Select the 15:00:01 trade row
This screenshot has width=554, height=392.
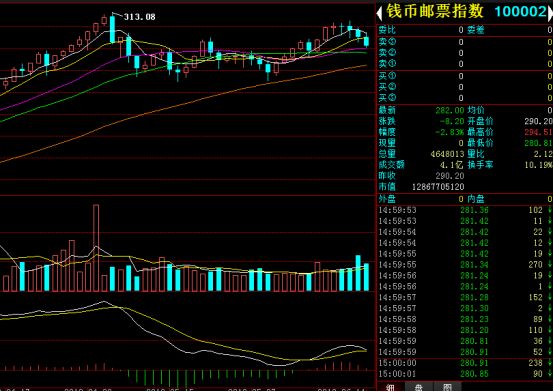pyautogui.click(x=465, y=374)
